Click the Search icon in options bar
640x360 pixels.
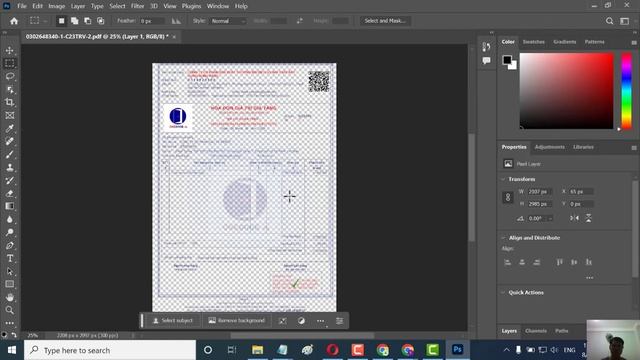[x=609, y=21]
